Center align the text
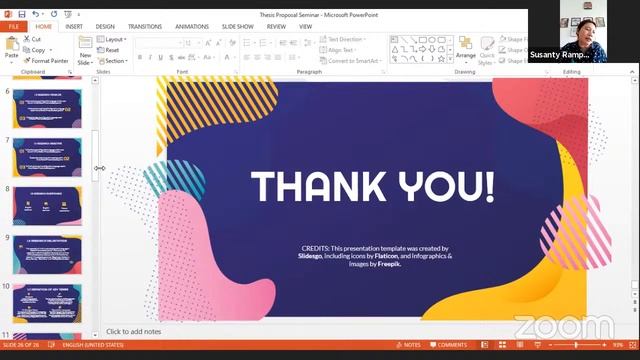Screen dimensions: 640x360 click(x=257, y=58)
